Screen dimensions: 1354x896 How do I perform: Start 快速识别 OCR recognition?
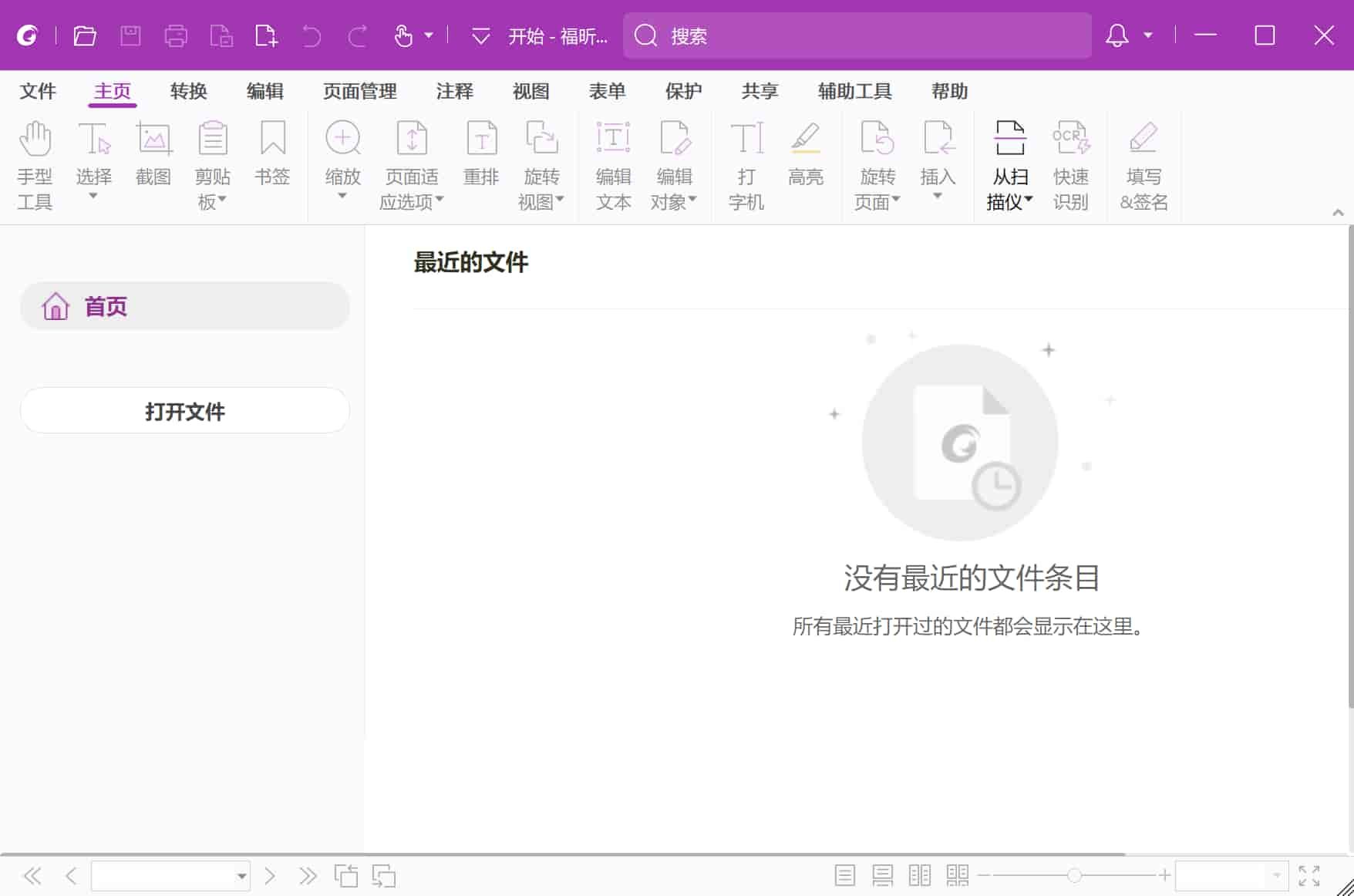[x=1072, y=162]
